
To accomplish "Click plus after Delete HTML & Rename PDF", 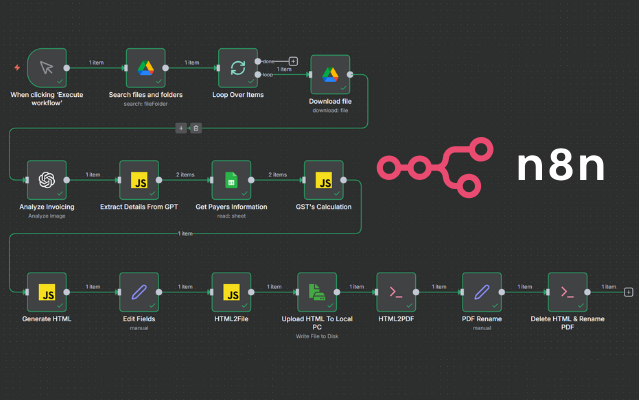I will [628, 291].
